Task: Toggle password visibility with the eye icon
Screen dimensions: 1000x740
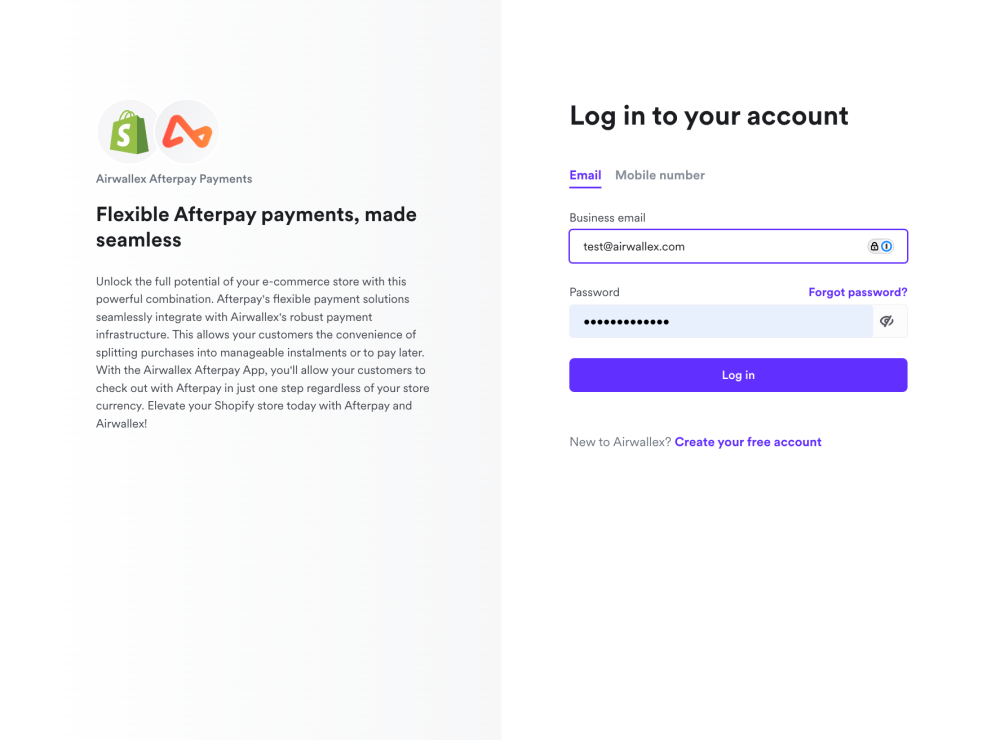Action: 887,321
